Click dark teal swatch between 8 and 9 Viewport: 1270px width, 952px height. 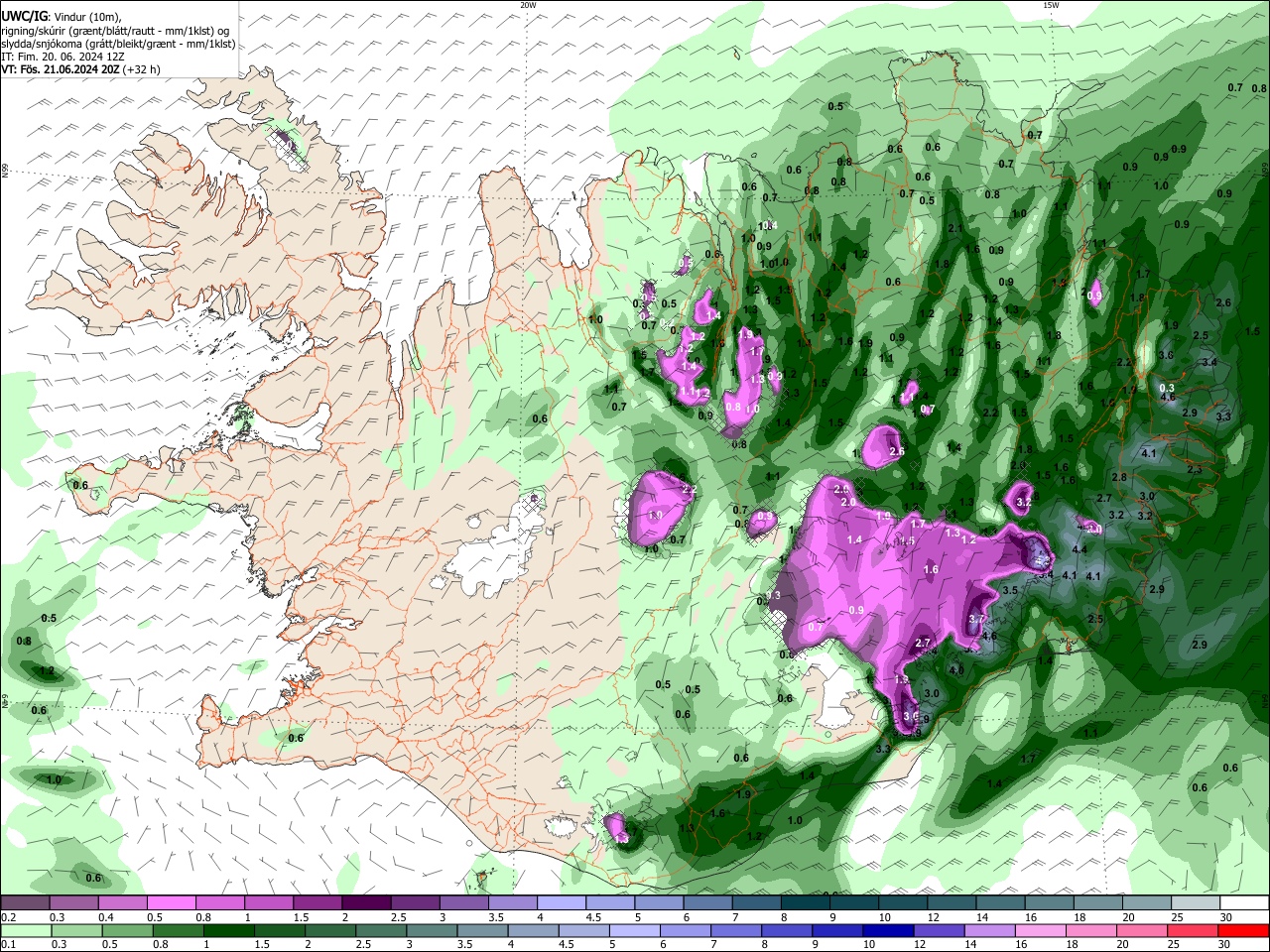click(806, 902)
